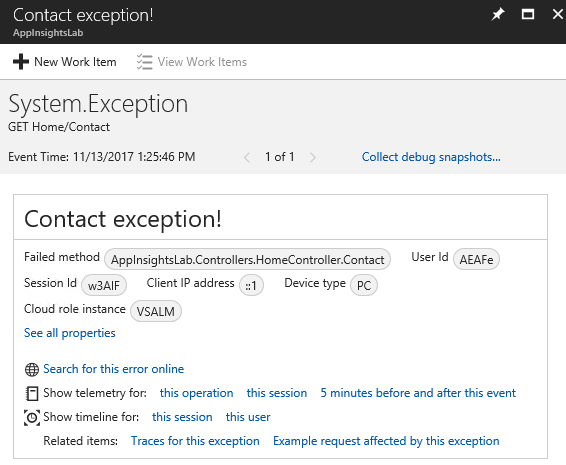566x465 pixels.
Task: Open Traces for this exception
Action: [x=195, y=441]
